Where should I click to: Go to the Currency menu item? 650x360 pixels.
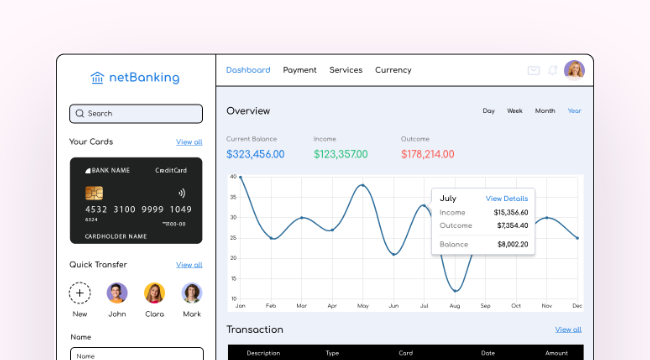(393, 70)
